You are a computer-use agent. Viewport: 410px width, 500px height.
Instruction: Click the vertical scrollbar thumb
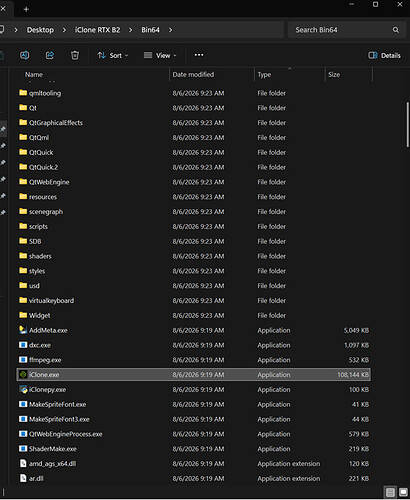[407, 124]
